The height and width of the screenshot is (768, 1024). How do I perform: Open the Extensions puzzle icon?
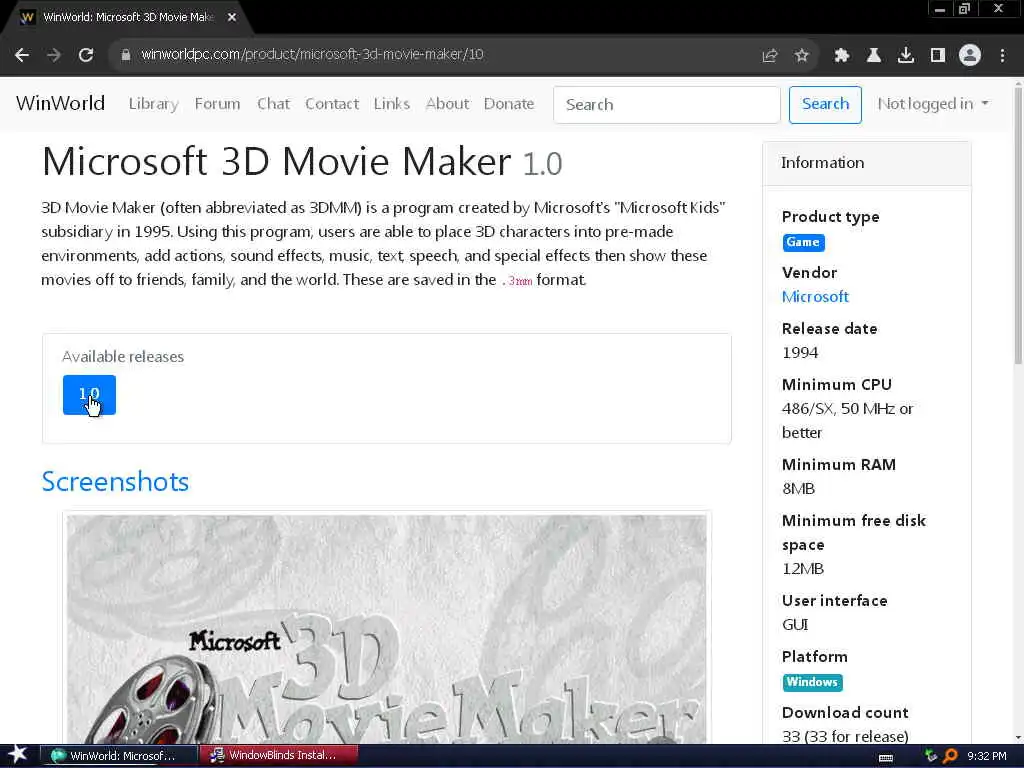tap(842, 56)
